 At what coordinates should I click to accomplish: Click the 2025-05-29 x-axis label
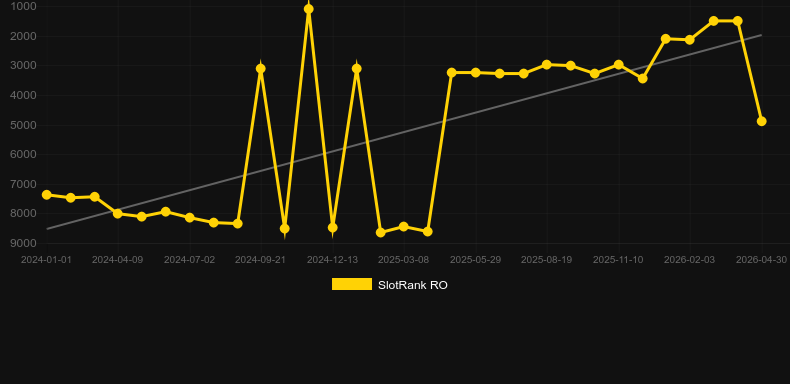476,260
